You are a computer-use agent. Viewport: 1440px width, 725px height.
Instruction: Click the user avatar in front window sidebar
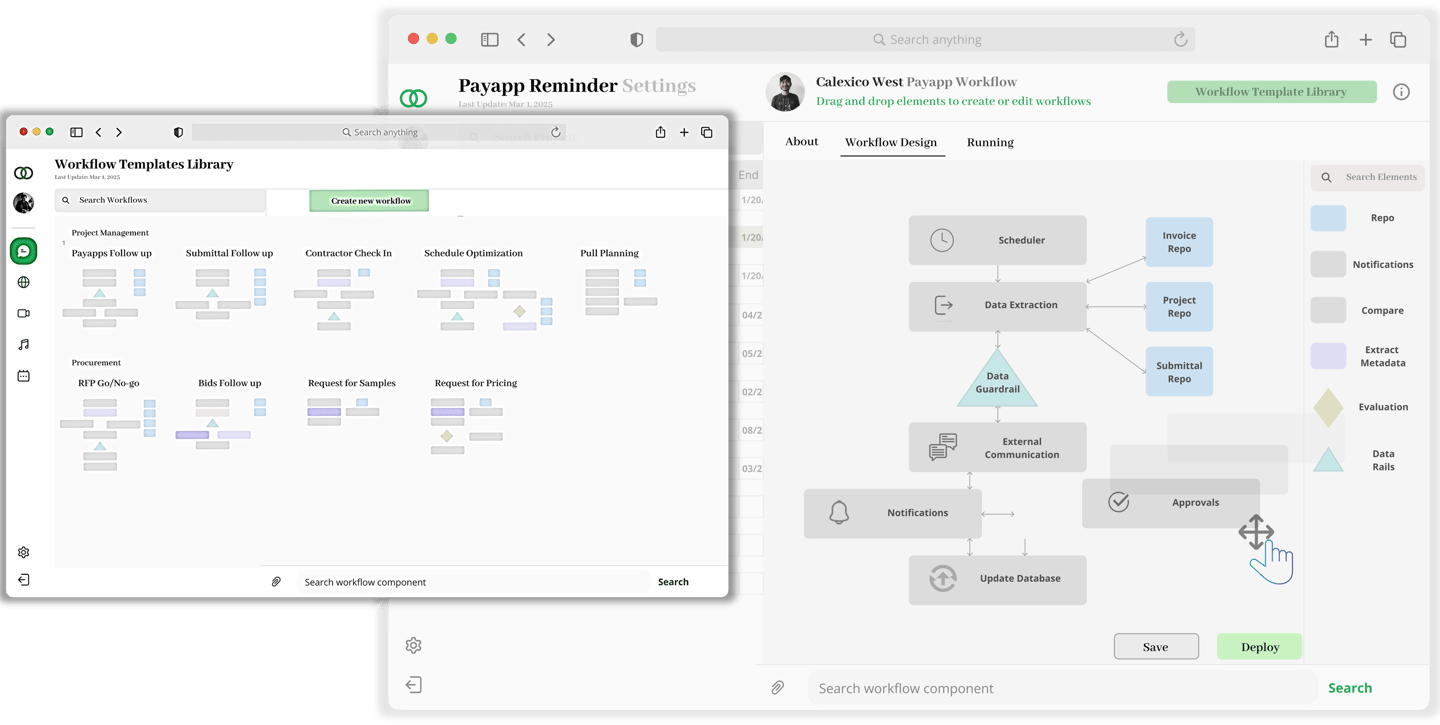coord(24,203)
